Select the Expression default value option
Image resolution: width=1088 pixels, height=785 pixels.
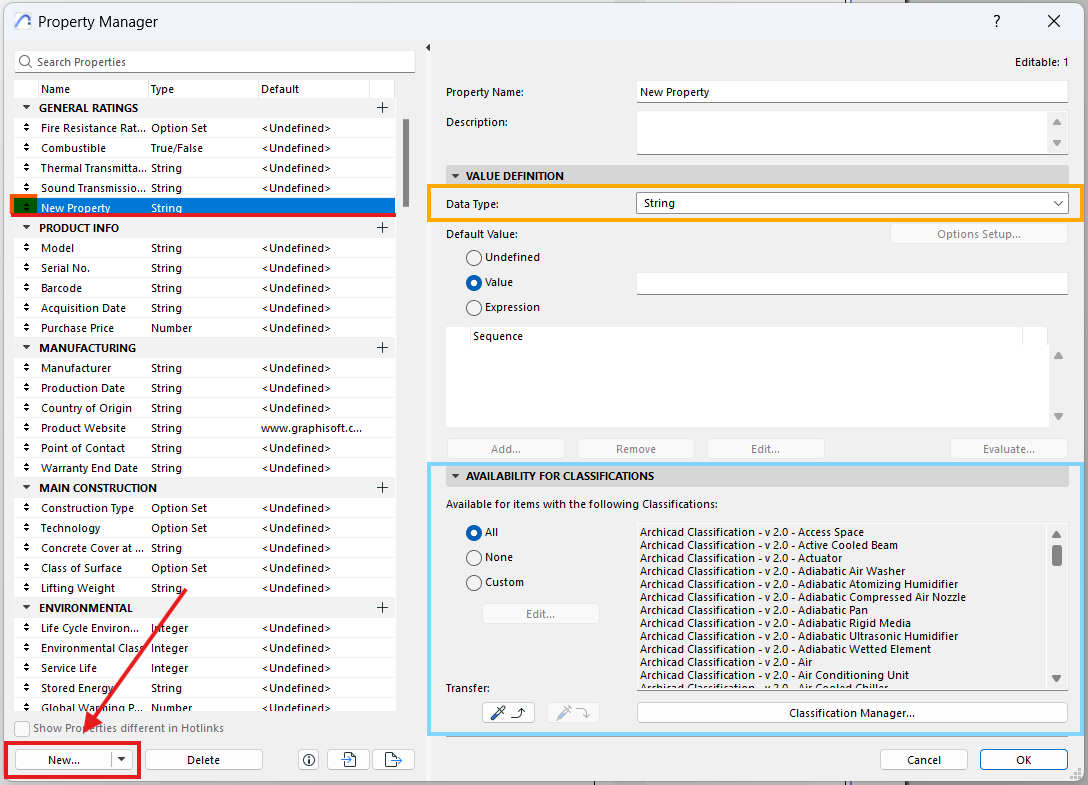click(x=474, y=308)
